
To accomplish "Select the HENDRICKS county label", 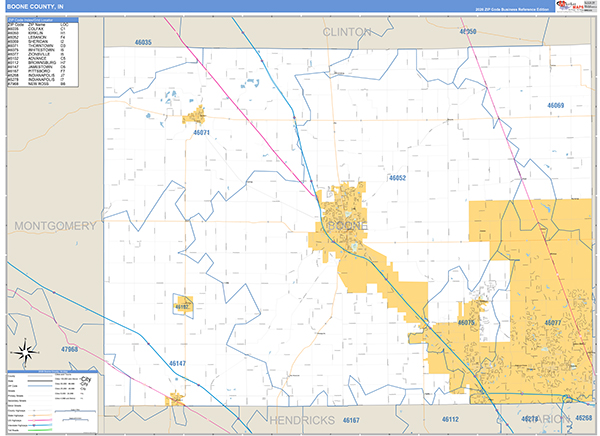I will 302,420.
